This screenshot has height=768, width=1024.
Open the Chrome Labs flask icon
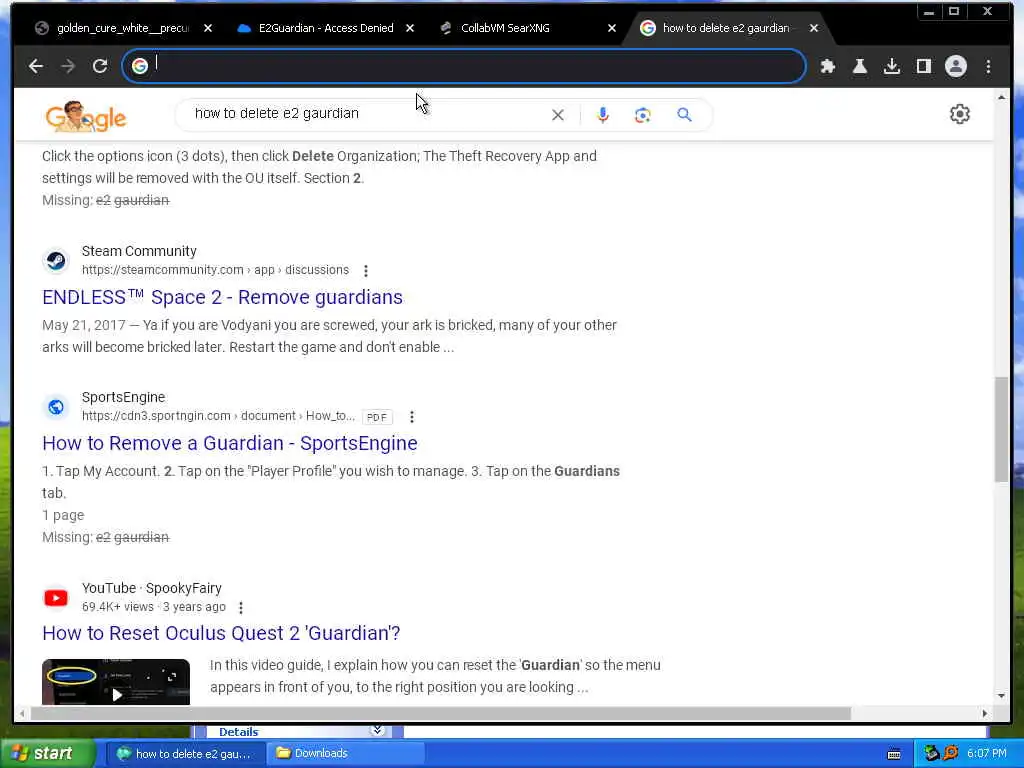pyautogui.click(x=859, y=66)
